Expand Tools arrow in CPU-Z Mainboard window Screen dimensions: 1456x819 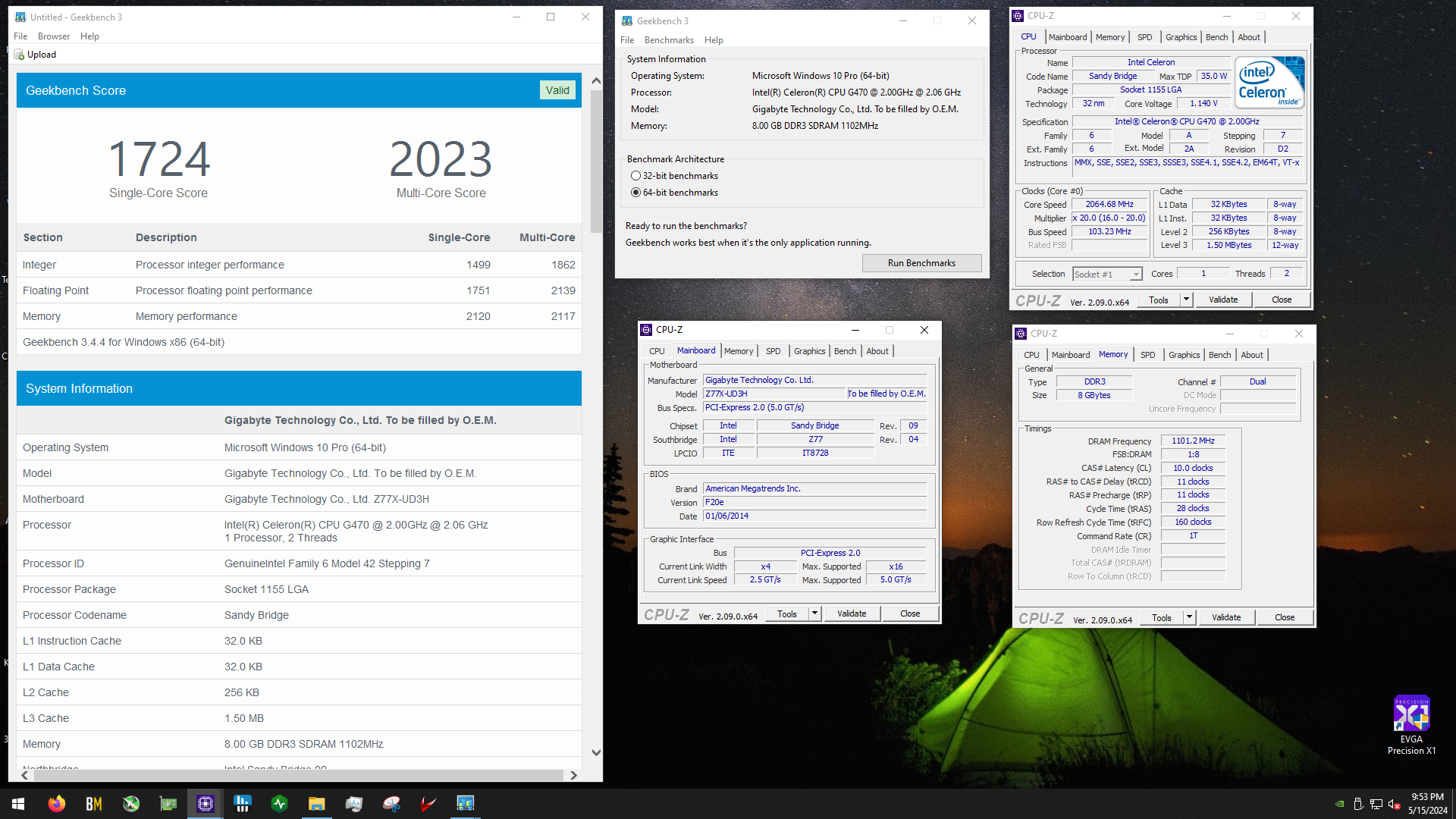tap(815, 613)
